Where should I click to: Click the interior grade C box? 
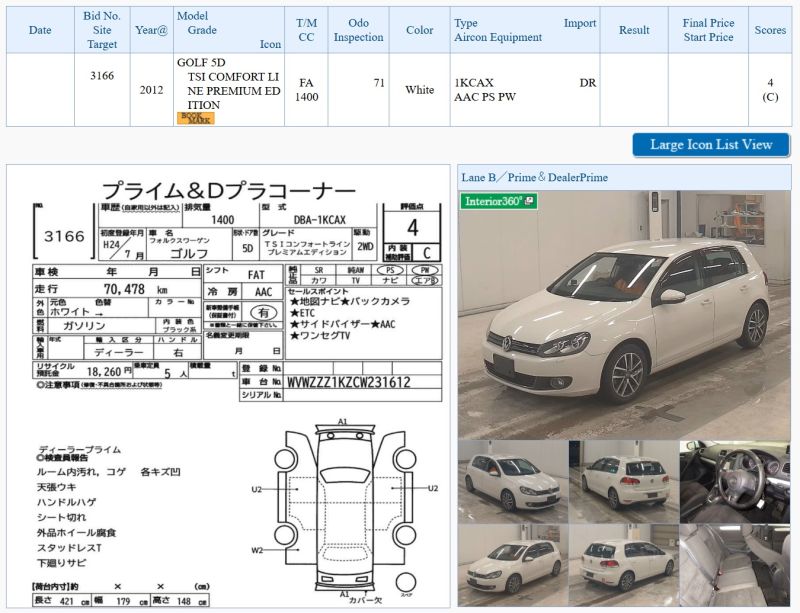(427, 253)
